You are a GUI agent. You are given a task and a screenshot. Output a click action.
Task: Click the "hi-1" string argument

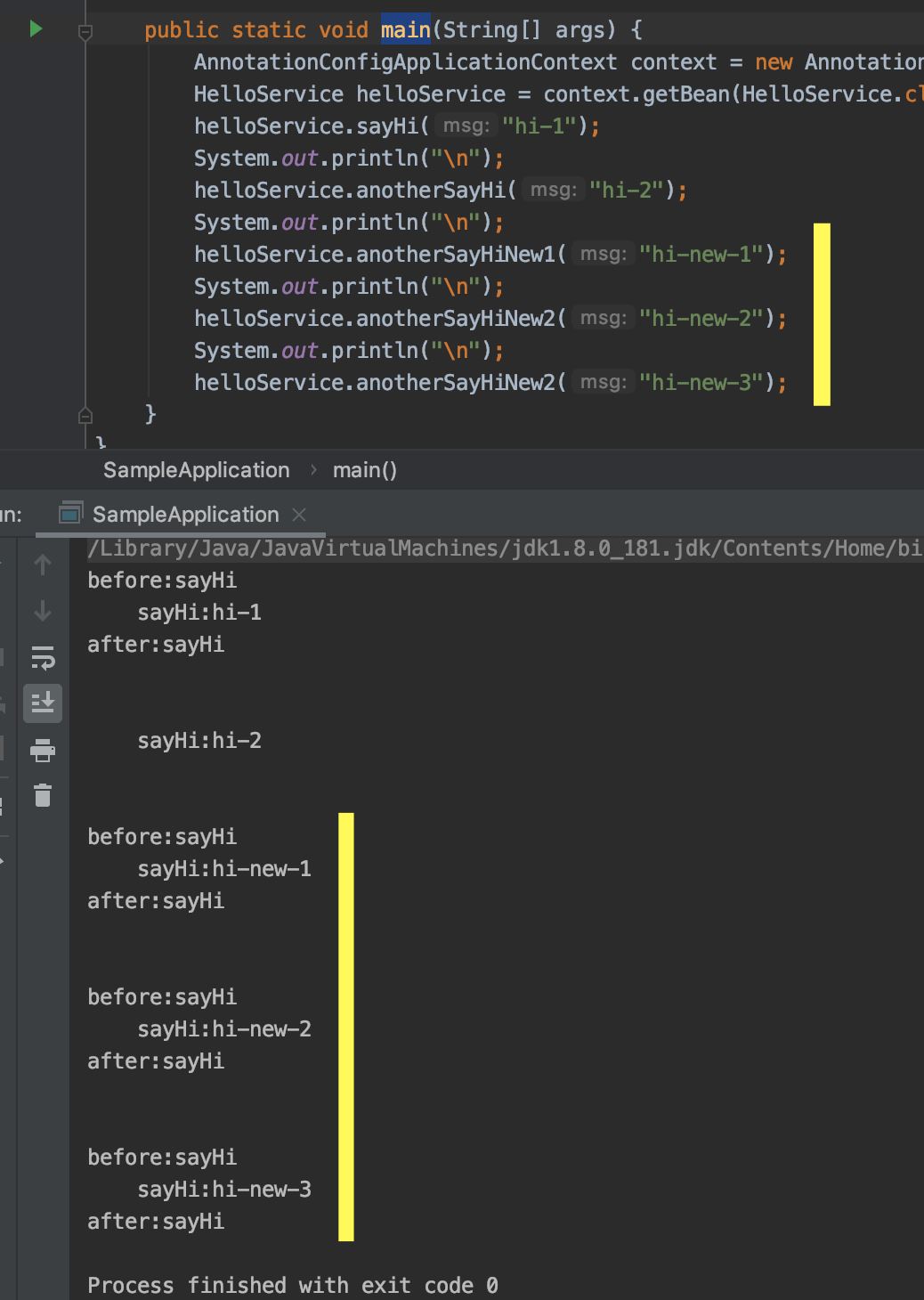tap(539, 126)
